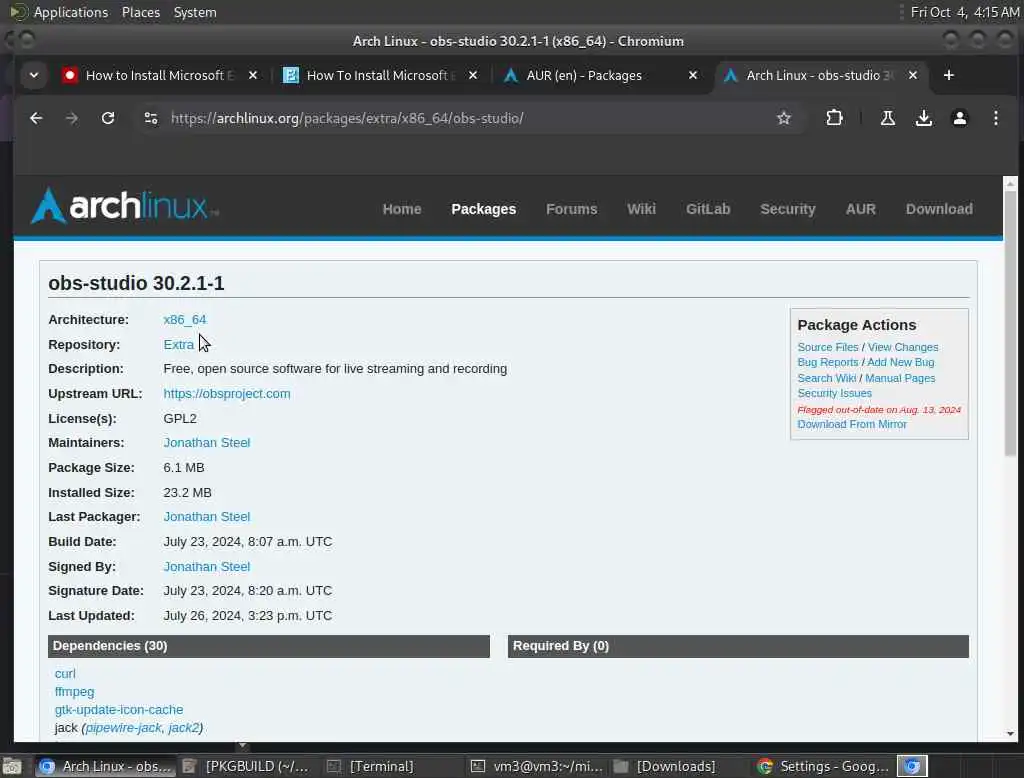1024x778 pixels.
Task: Open the System menu in top panel
Action: point(195,12)
